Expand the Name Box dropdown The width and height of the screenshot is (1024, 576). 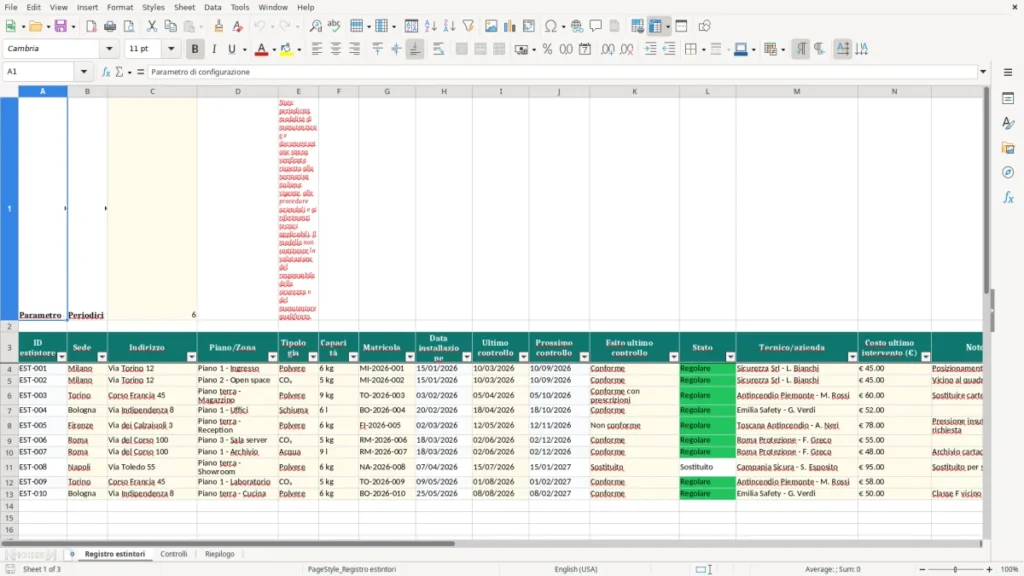(x=84, y=72)
